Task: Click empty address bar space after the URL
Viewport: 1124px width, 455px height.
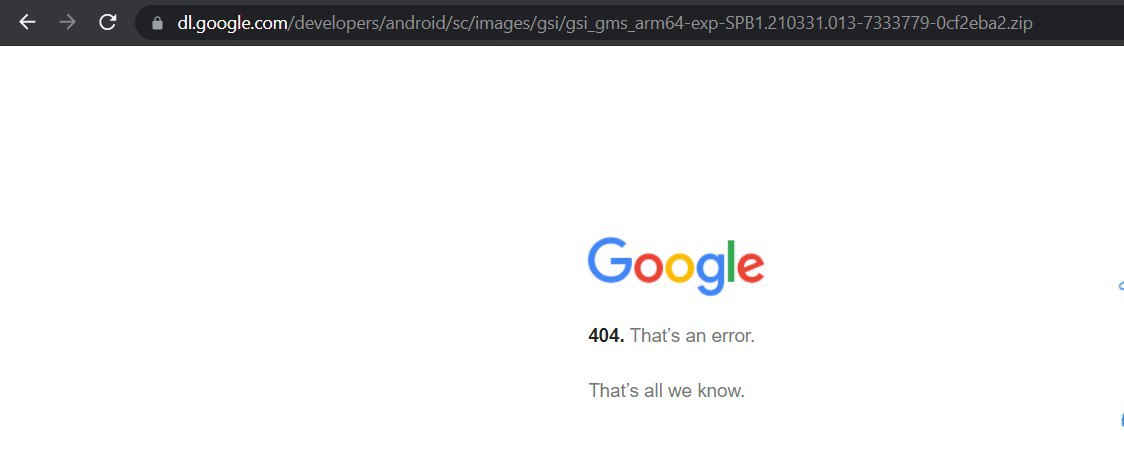Action: pyautogui.click(x=1075, y=23)
